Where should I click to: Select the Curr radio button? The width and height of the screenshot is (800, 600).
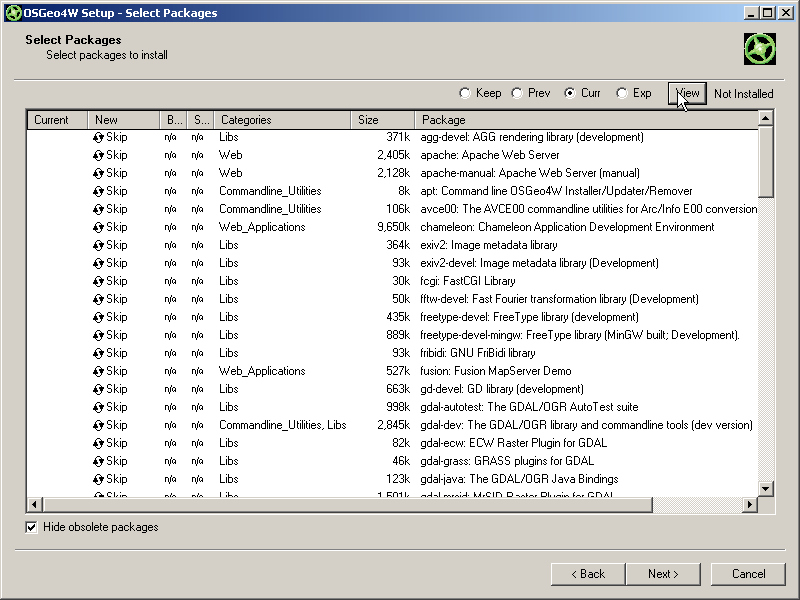[x=569, y=93]
